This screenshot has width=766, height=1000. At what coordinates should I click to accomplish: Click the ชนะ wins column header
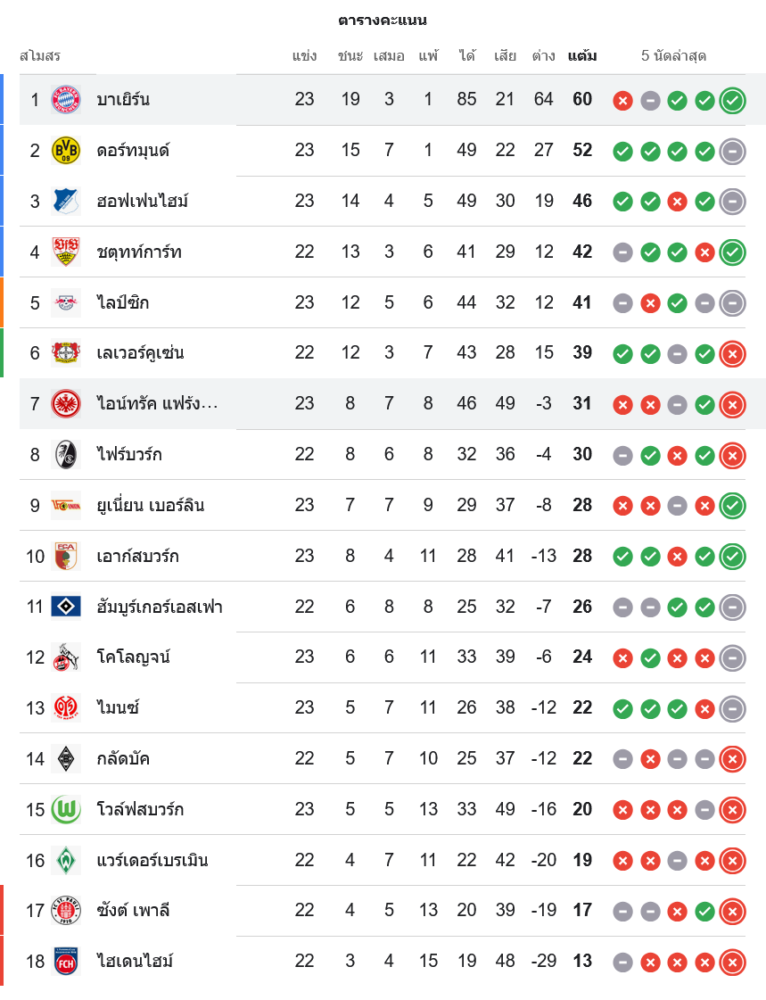[x=350, y=56]
